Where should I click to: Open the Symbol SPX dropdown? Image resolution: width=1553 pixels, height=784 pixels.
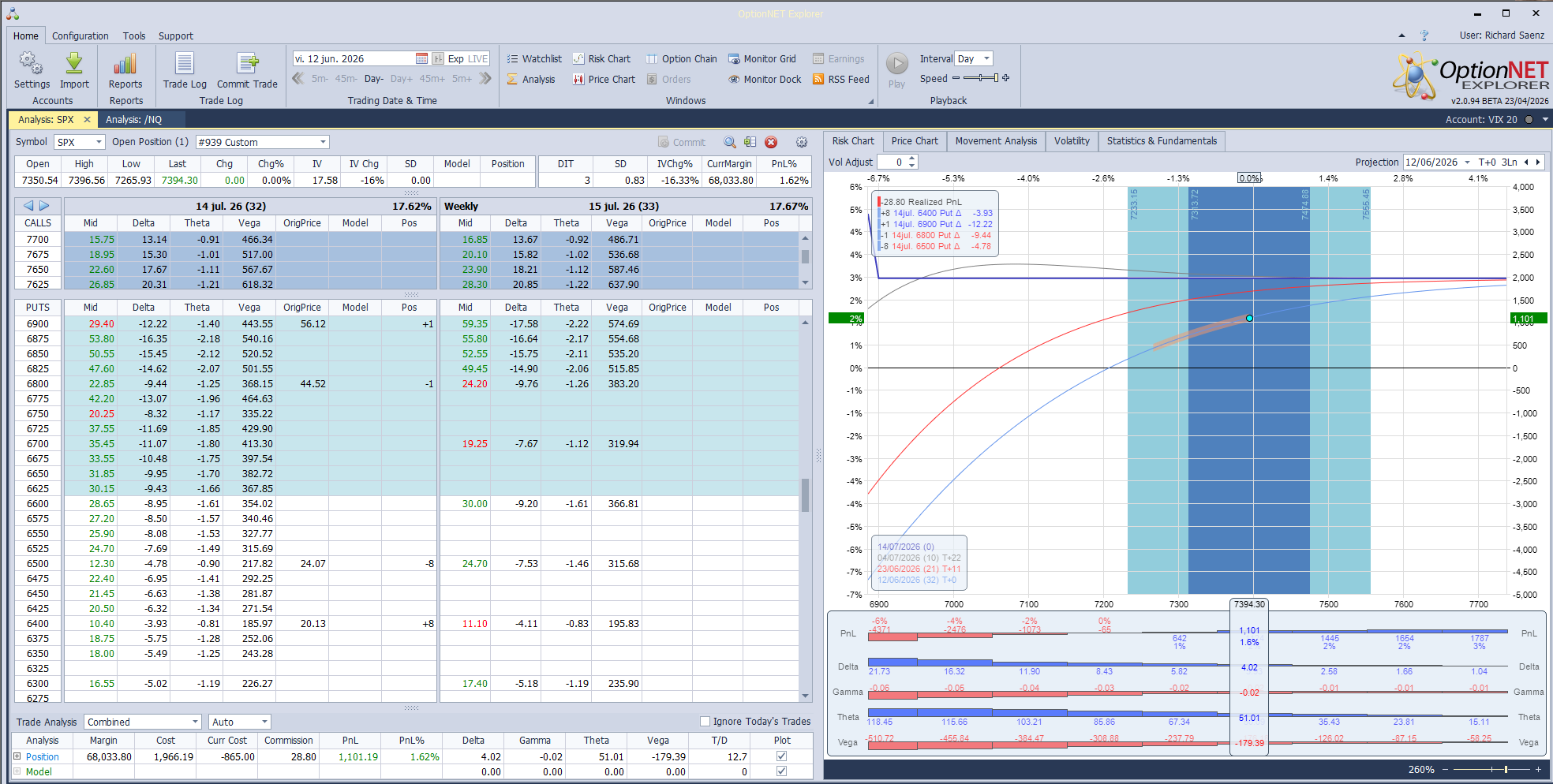pyautogui.click(x=99, y=142)
